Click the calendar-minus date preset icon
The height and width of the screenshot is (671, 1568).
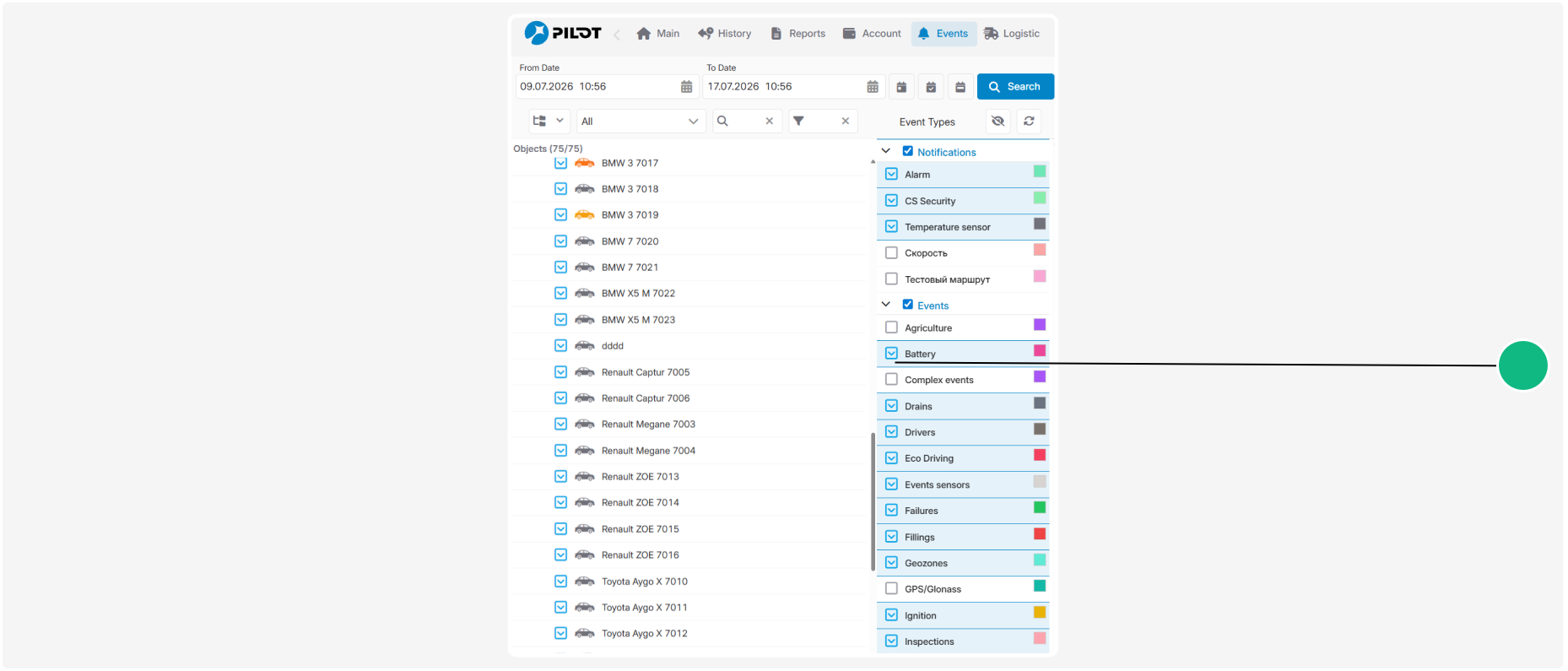[960, 87]
